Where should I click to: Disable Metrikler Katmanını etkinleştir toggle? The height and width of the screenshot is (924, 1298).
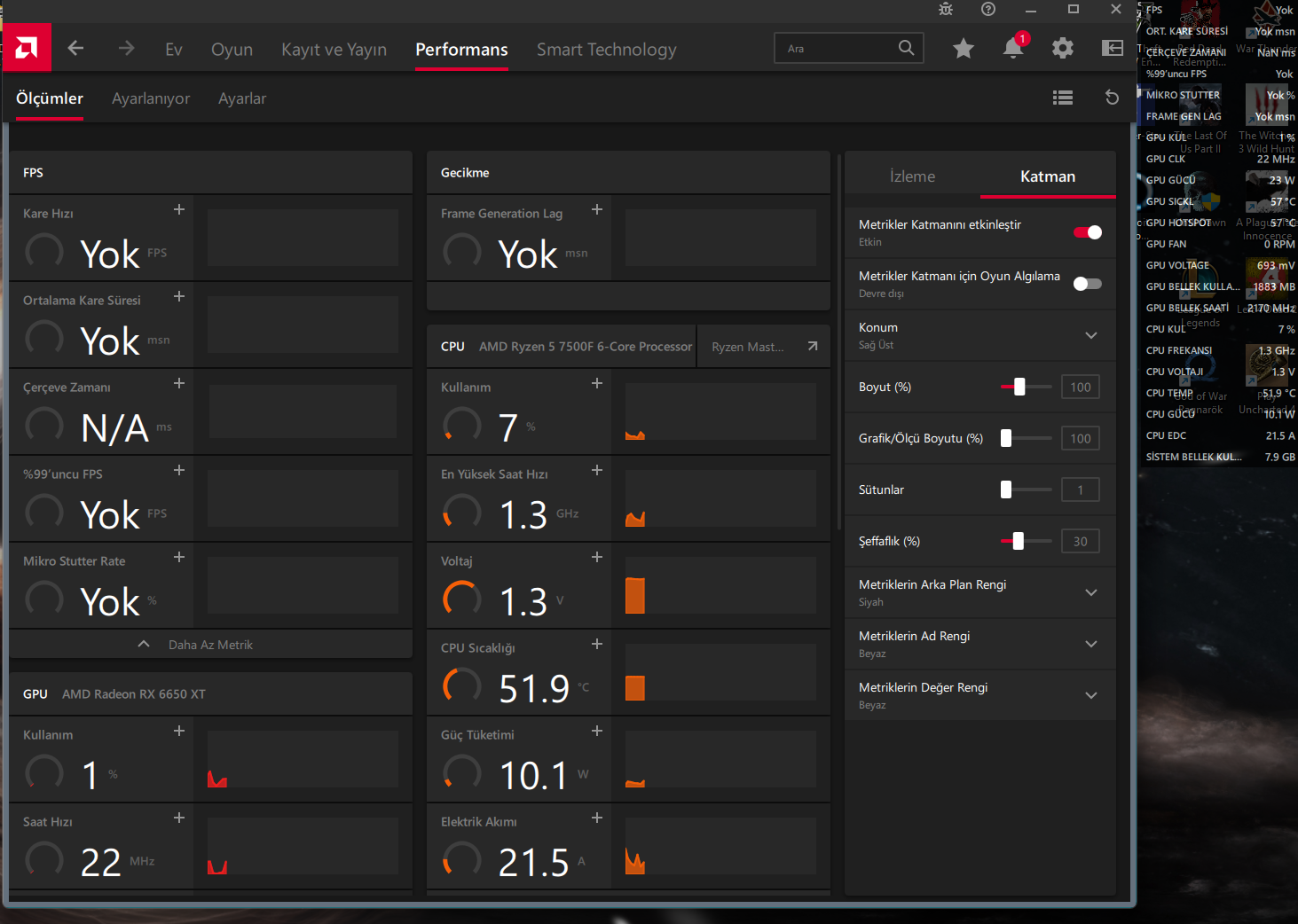[x=1088, y=232]
